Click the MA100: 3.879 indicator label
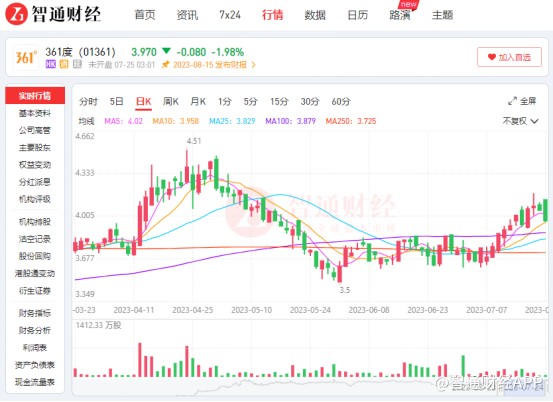Image resolution: width=553 pixels, height=402 pixels. 291,121
